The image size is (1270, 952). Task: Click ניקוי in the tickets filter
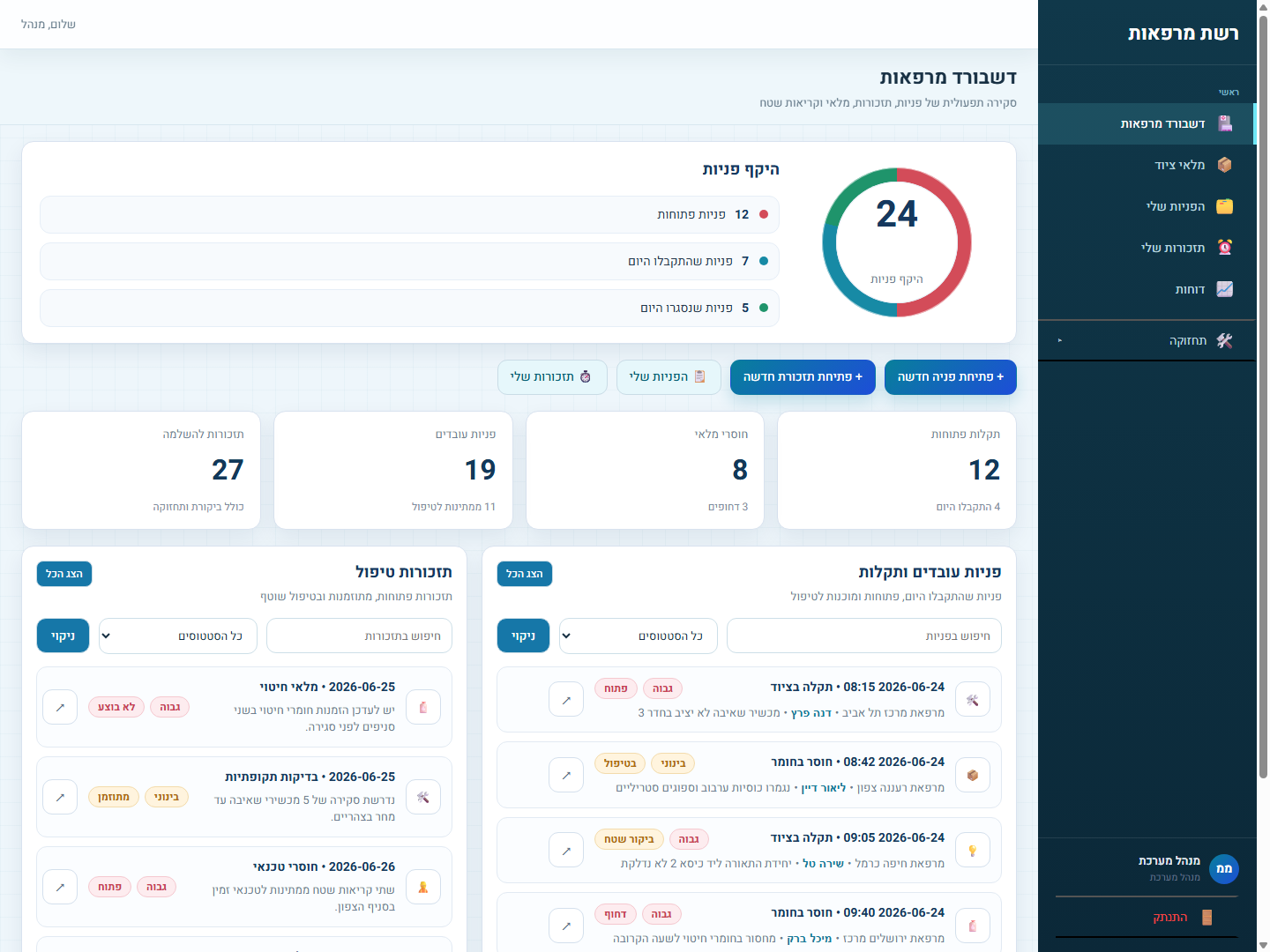[x=523, y=636]
